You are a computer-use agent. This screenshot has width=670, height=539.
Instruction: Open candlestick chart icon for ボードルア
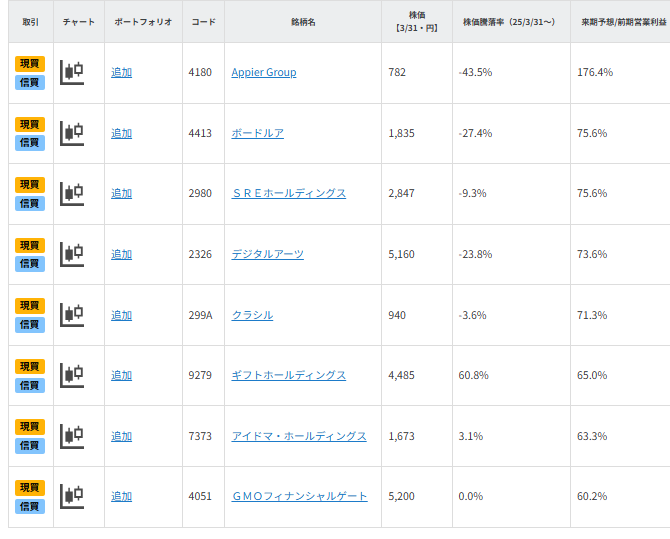pyautogui.click(x=72, y=133)
